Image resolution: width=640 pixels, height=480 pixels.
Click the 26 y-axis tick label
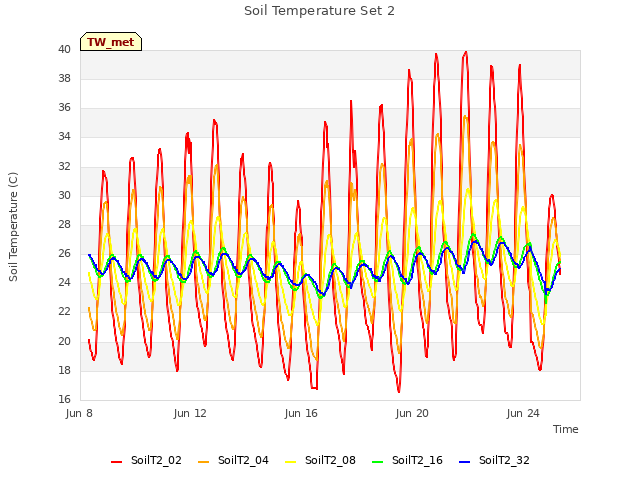(64, 254)
